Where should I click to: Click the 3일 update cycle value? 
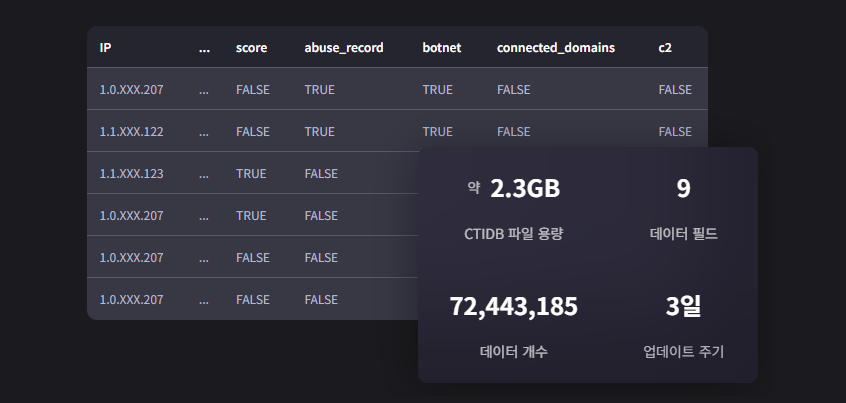(683, 307)
